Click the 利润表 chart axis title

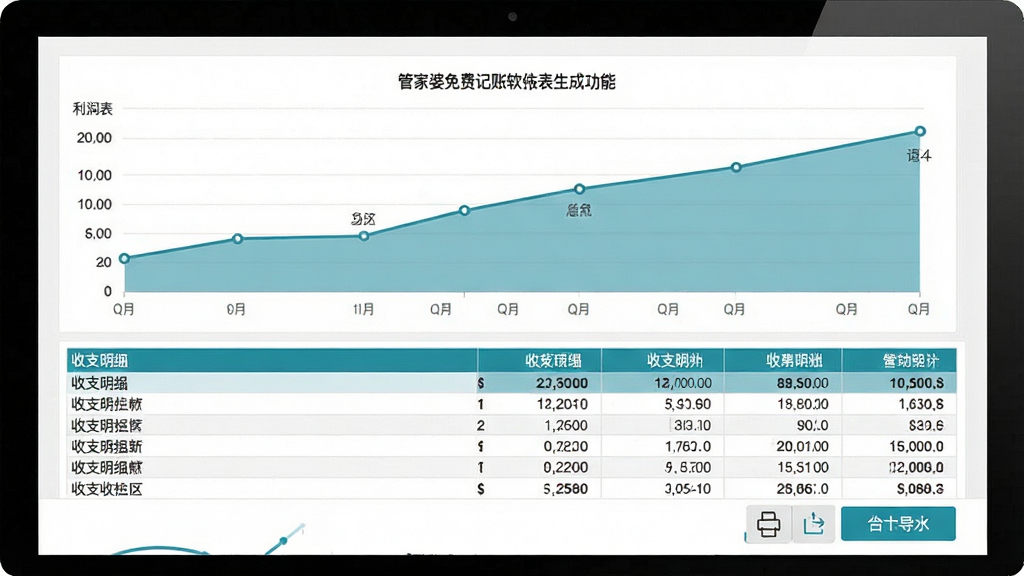pos(92,109)
